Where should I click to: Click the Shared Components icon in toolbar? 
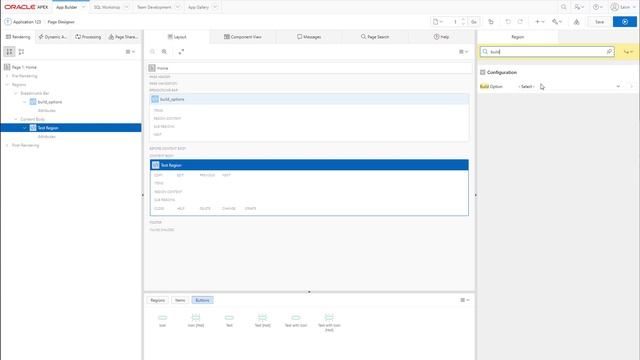576,22
